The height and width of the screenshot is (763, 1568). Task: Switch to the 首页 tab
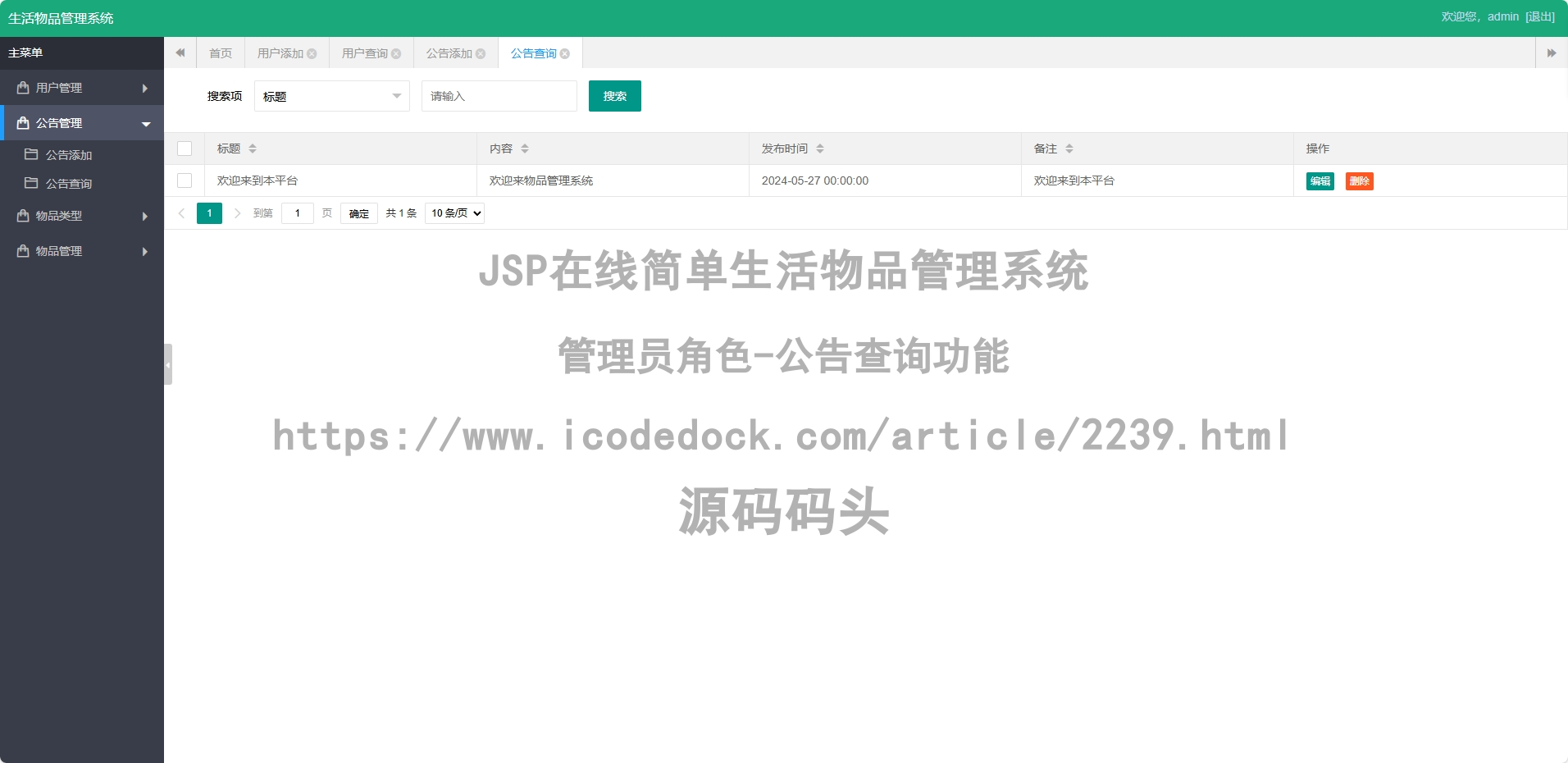click(221, 53)
